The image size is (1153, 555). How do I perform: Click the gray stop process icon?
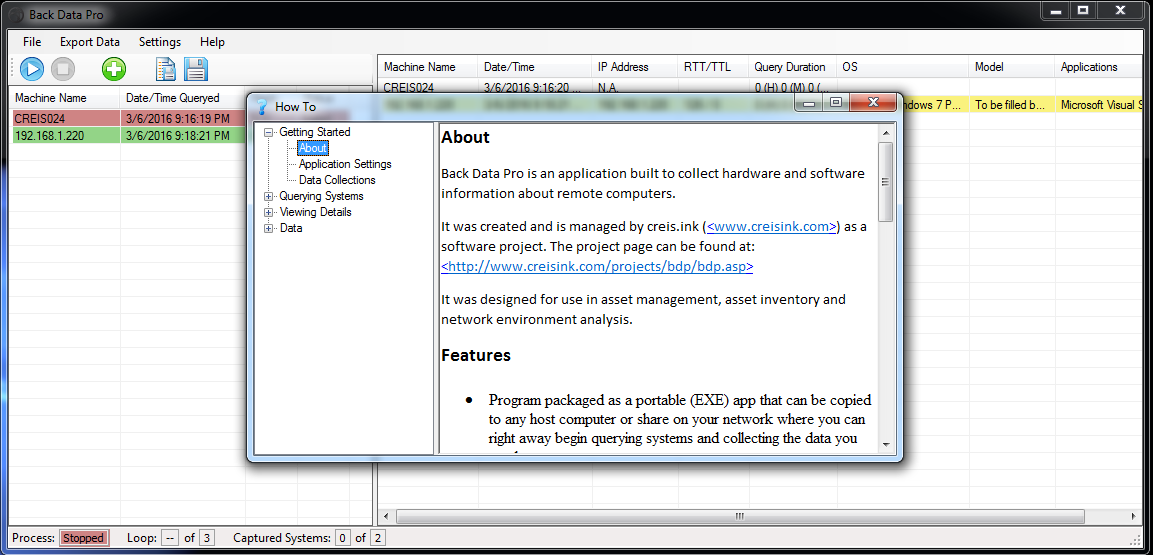tap(63, 69)
